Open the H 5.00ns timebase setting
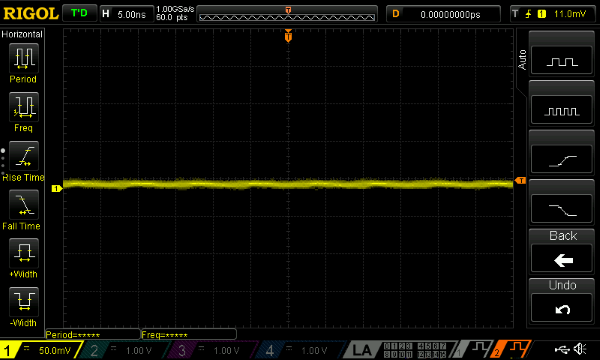Viewport: 600px width, 360px height. pyautogui.click(x=127, y=14)
